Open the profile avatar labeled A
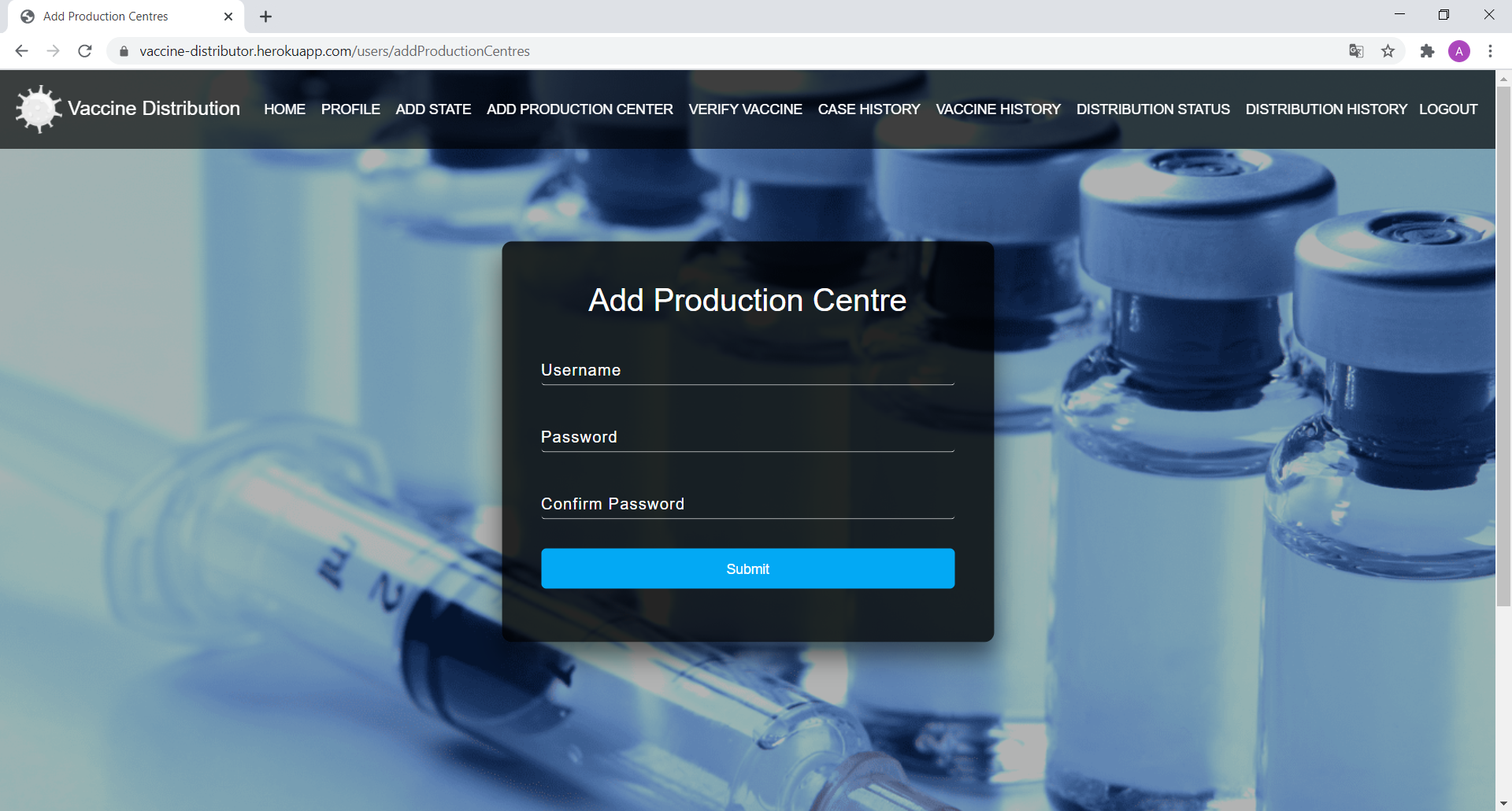Image resolution: width=1512 pixels, height=811 pixels. (x=1459, y=51)
